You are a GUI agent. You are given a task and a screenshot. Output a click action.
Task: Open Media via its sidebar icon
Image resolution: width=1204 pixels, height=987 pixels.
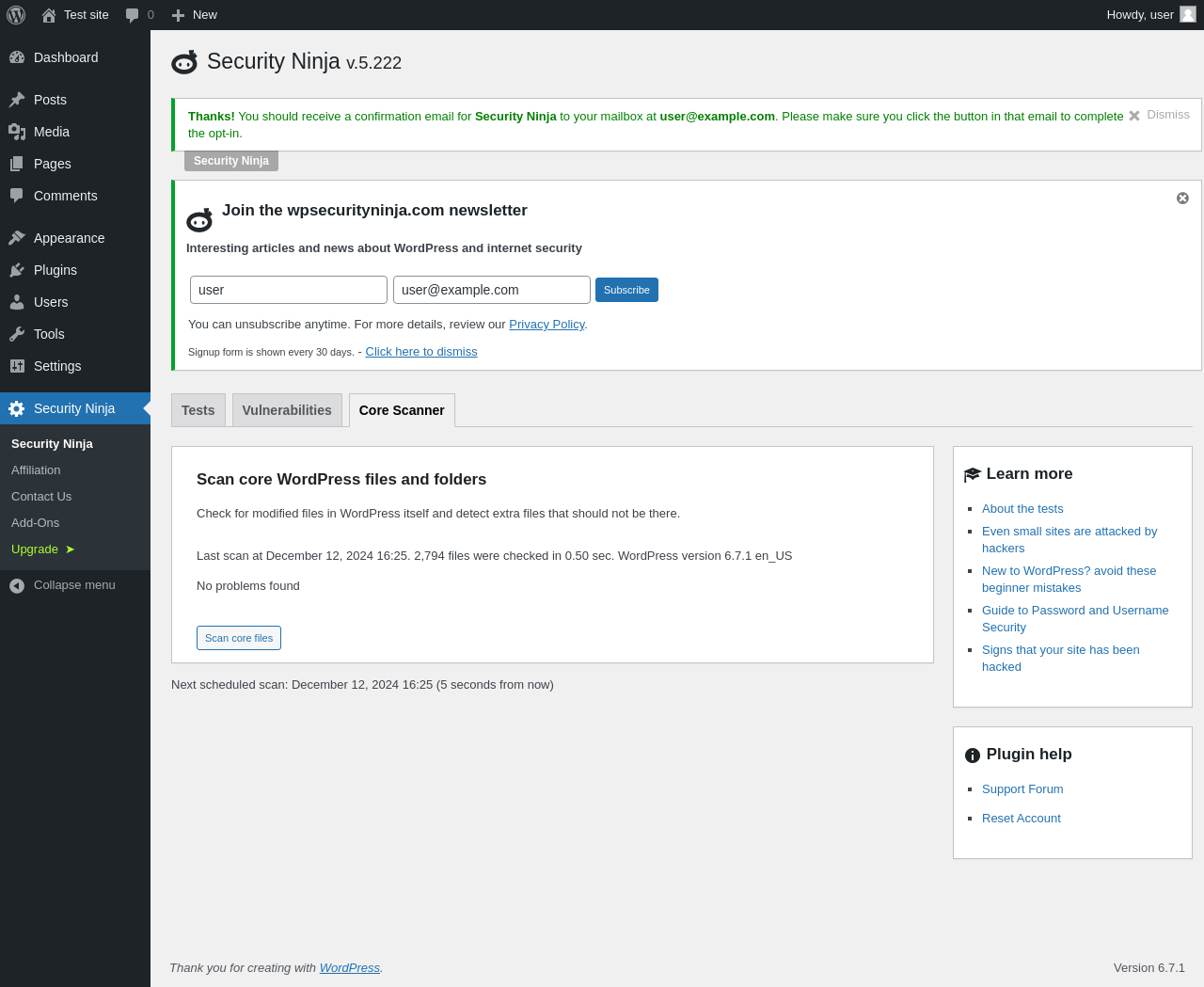pyautogui.click(x=17, y=132)
